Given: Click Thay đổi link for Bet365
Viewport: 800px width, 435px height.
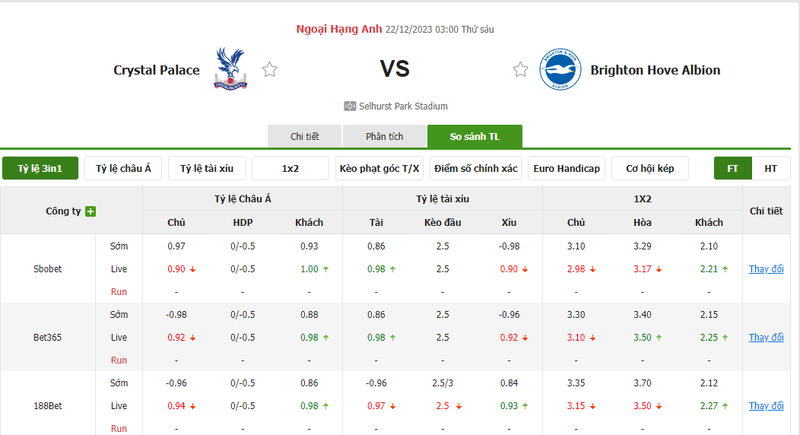Looking at the screenshot, I should point(766,337).
